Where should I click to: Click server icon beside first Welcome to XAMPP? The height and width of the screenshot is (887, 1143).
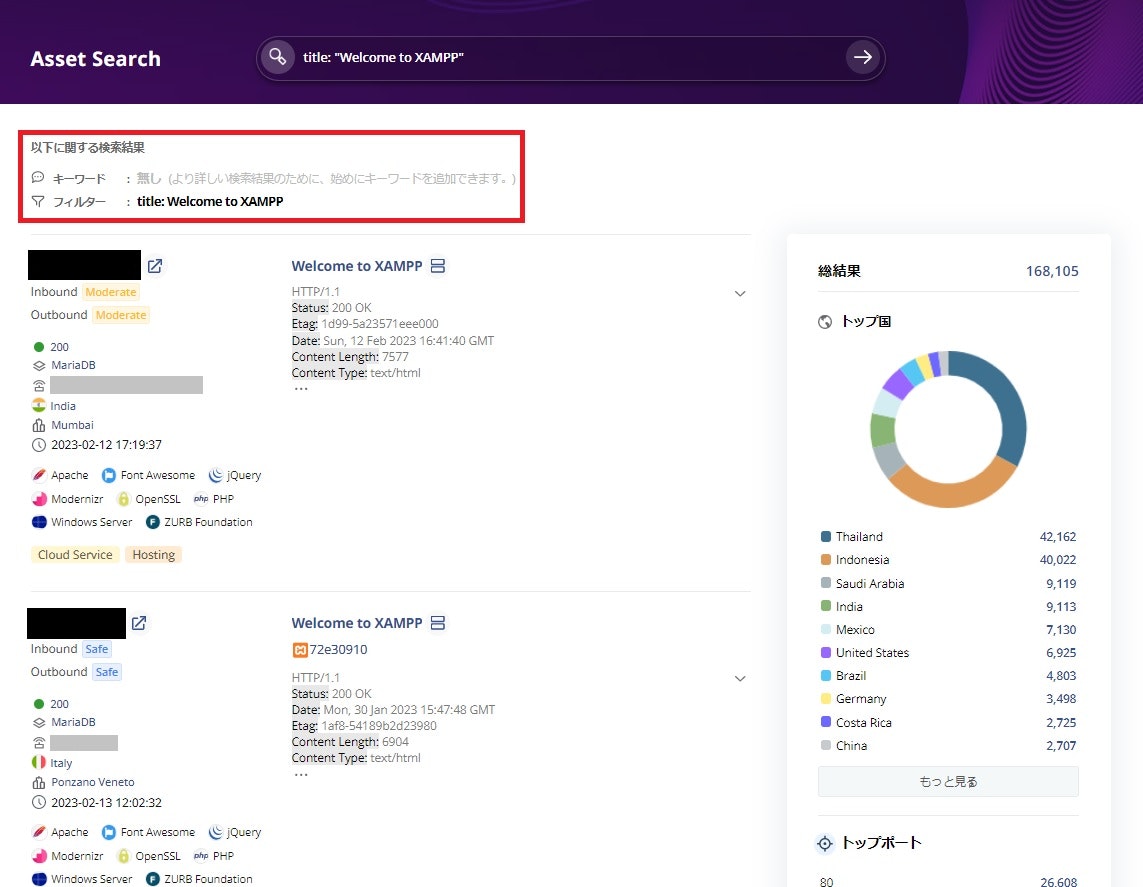pos(437,266)
